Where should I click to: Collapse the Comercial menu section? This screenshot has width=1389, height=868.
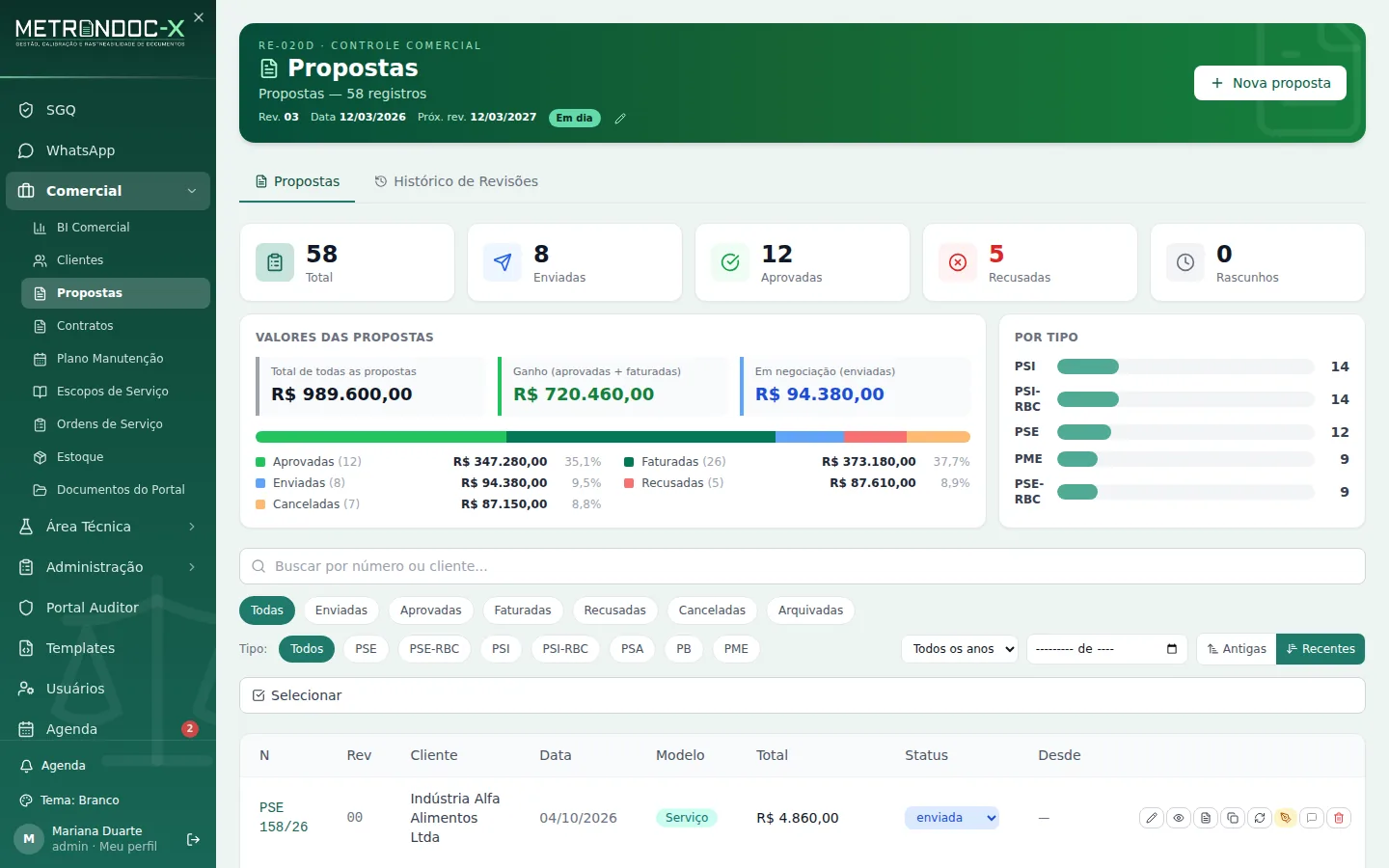[x=108, y=191]
